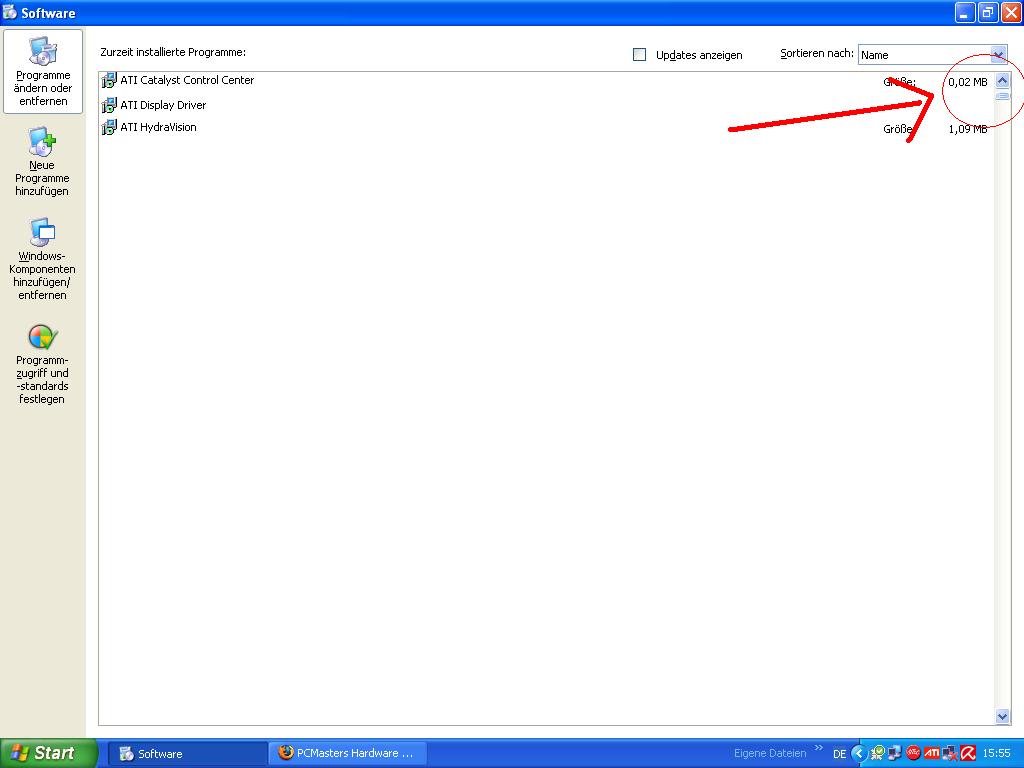Image resolution: width=1024 pixels, height=768 pixels.
Task: Click the red round tray icon
Action: coord(913,753)
